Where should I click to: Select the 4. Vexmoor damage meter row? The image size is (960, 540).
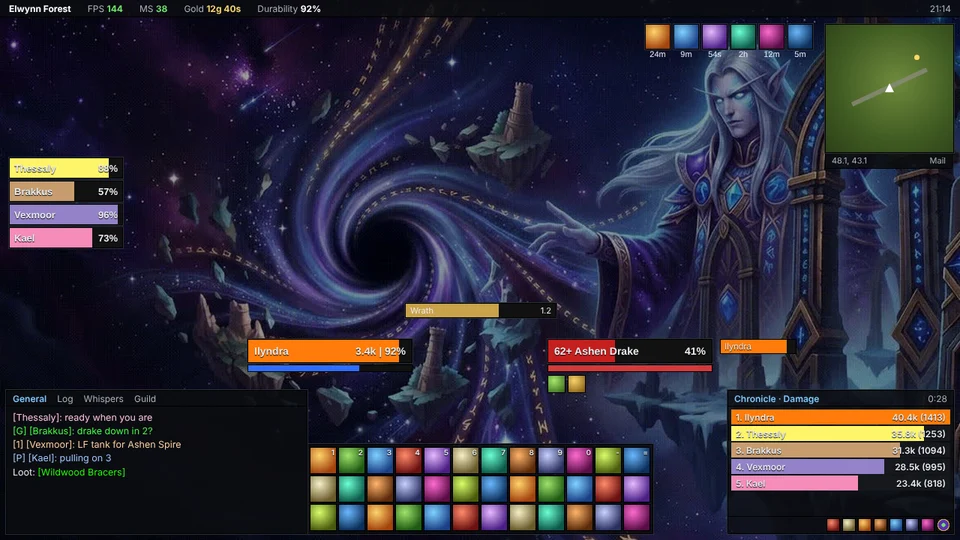(x=841, y=467)
